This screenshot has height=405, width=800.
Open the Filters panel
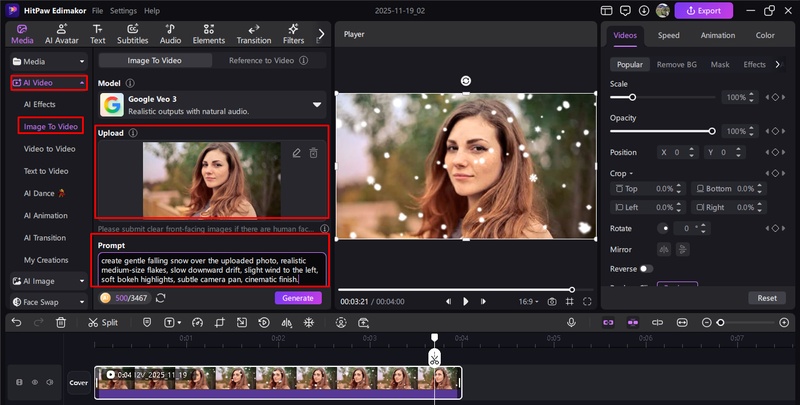point(293,34)
